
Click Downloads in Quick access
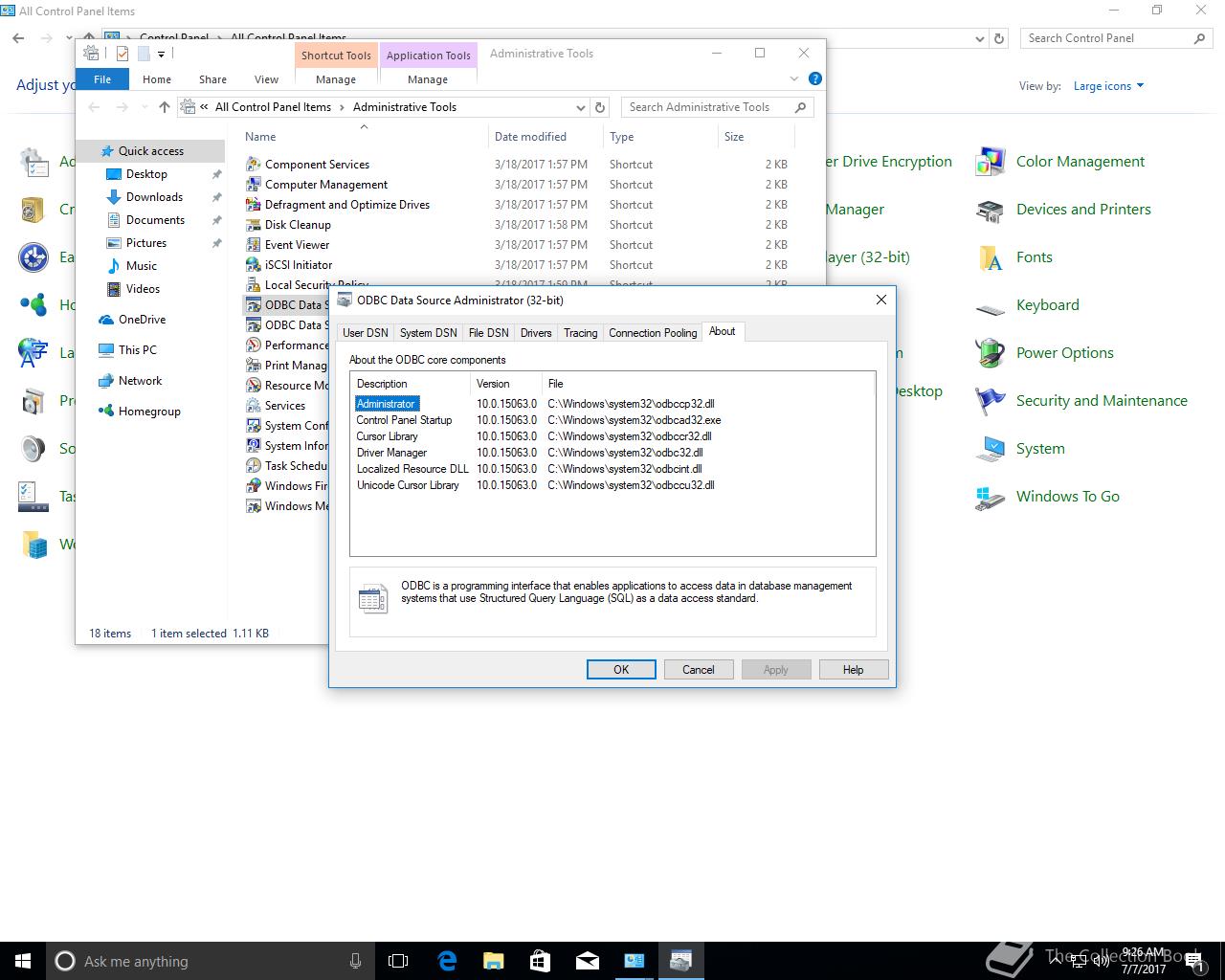pyautogui.click(x=154, y=197)
